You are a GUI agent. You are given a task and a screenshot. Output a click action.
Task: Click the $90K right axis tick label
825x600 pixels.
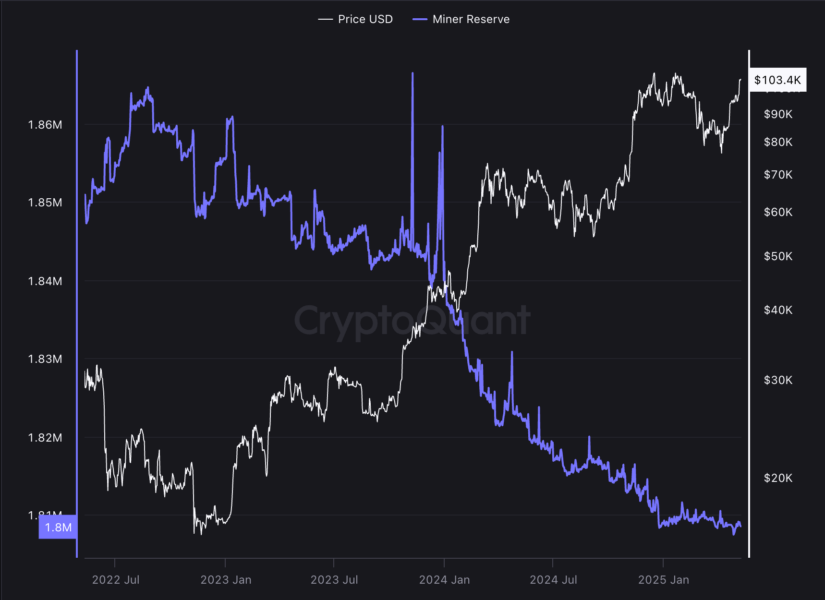(x=777, y=115)
